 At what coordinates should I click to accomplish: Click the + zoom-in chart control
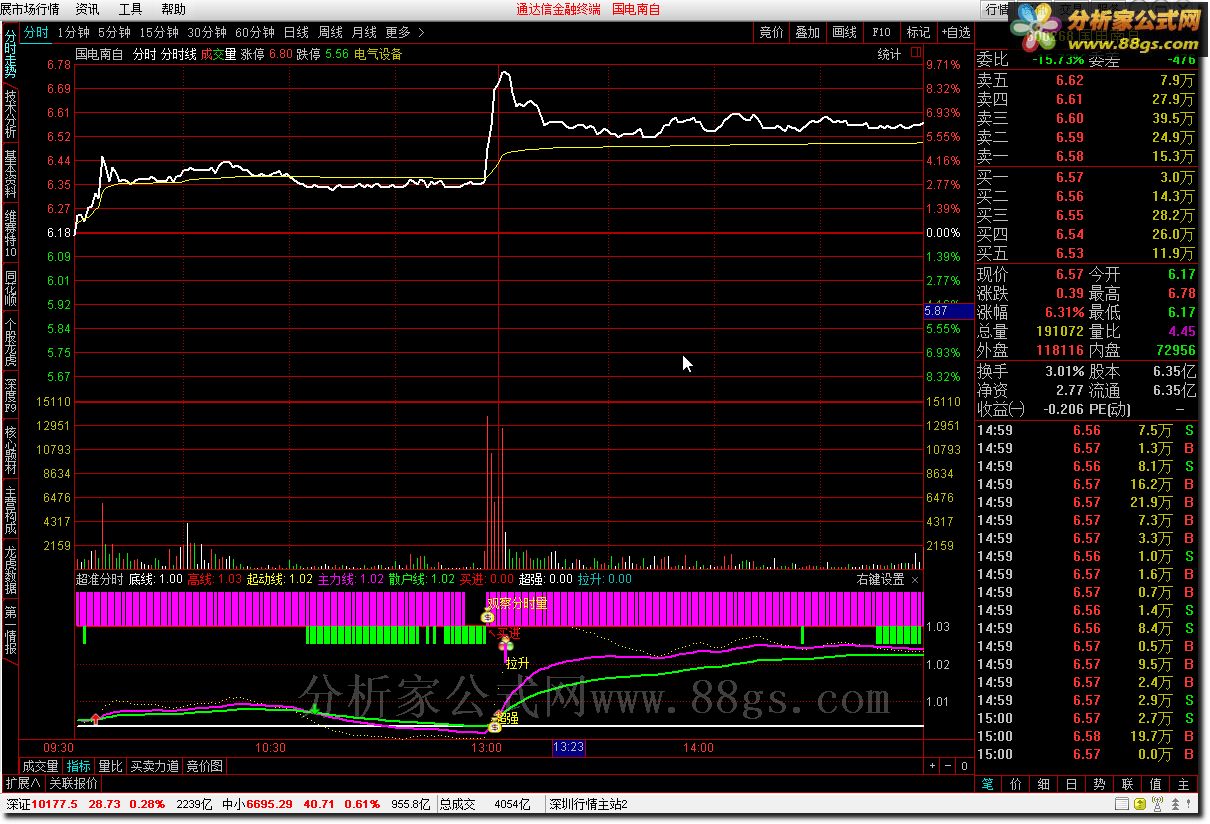click(x=933, y=766)
